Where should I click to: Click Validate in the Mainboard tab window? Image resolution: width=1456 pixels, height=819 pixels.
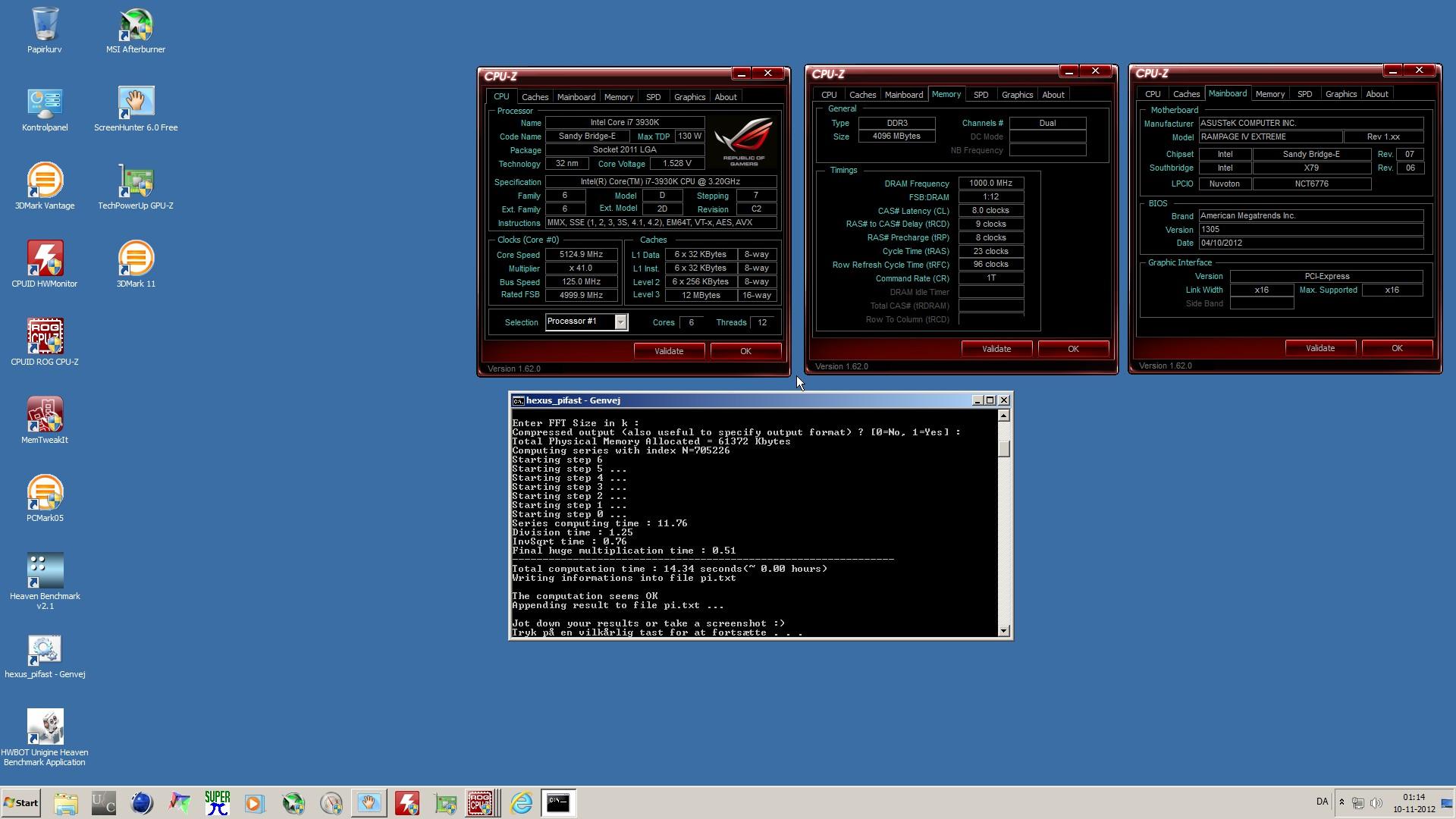coord(1320,348)
